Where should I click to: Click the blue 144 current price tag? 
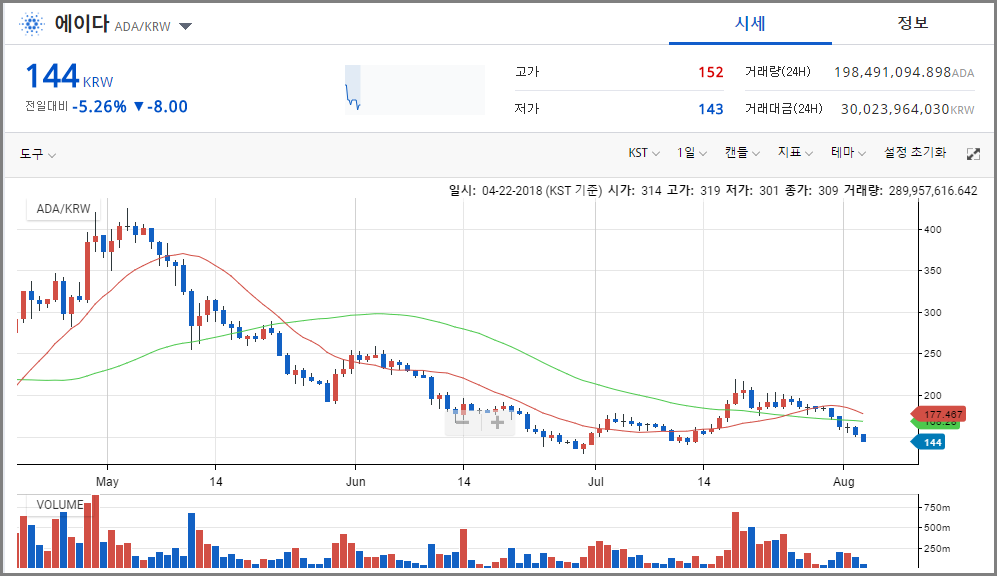(x=932, y=442)
